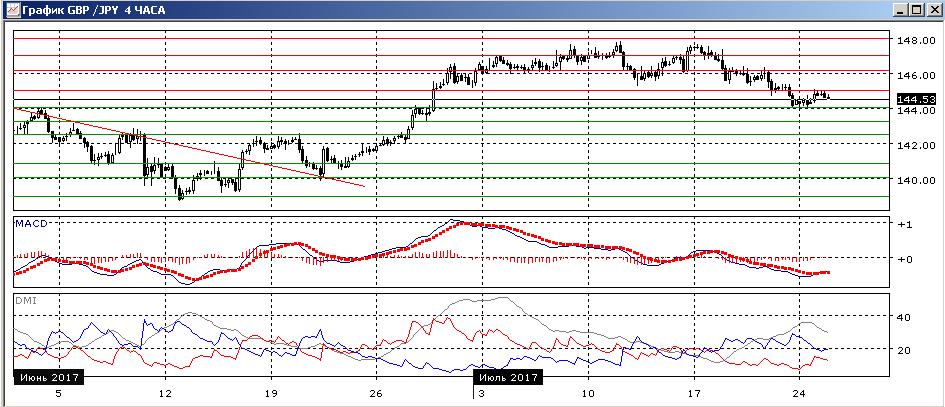The width and height of the screenshot is (945, 407).
Task: Click date label 17 on time axis
Action: (694, 394)
